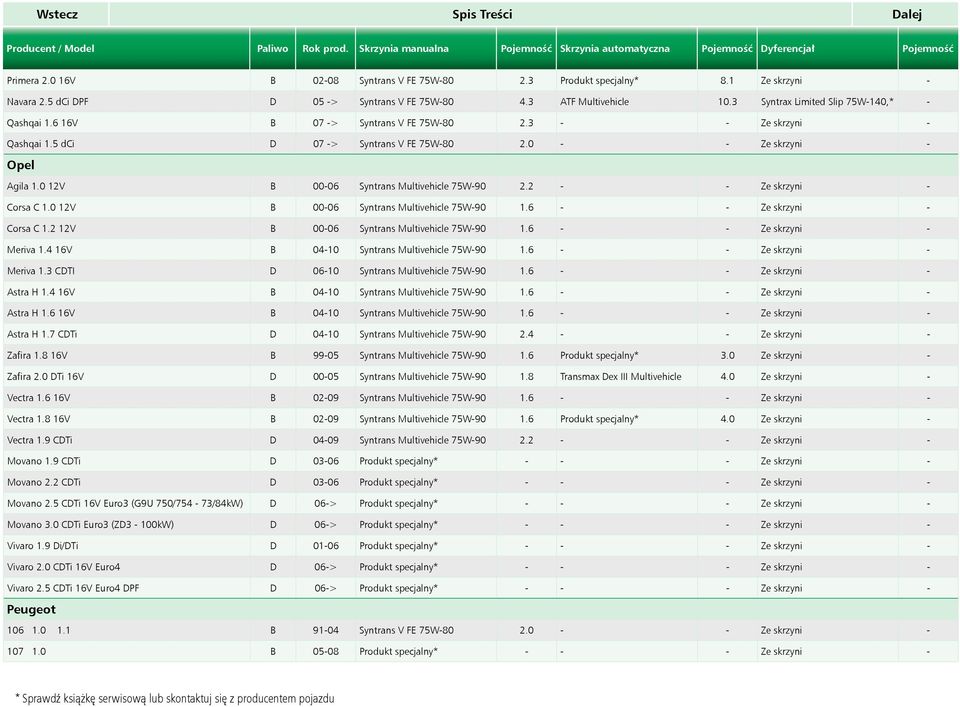Click the footnote about książkę serwisową
Screen dimensions: 960x707
coord(174,698)
